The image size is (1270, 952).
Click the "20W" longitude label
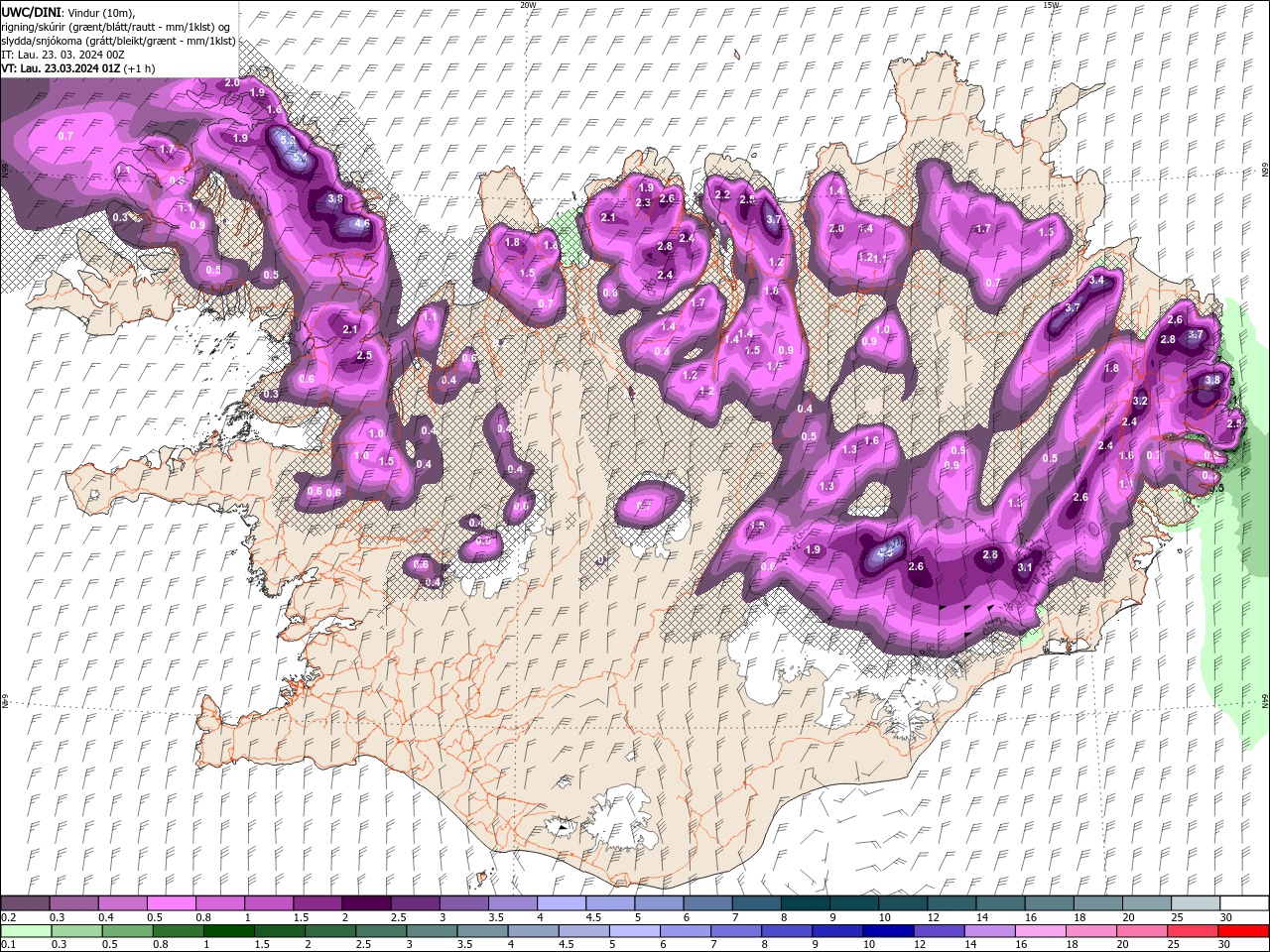click(528, 5)
